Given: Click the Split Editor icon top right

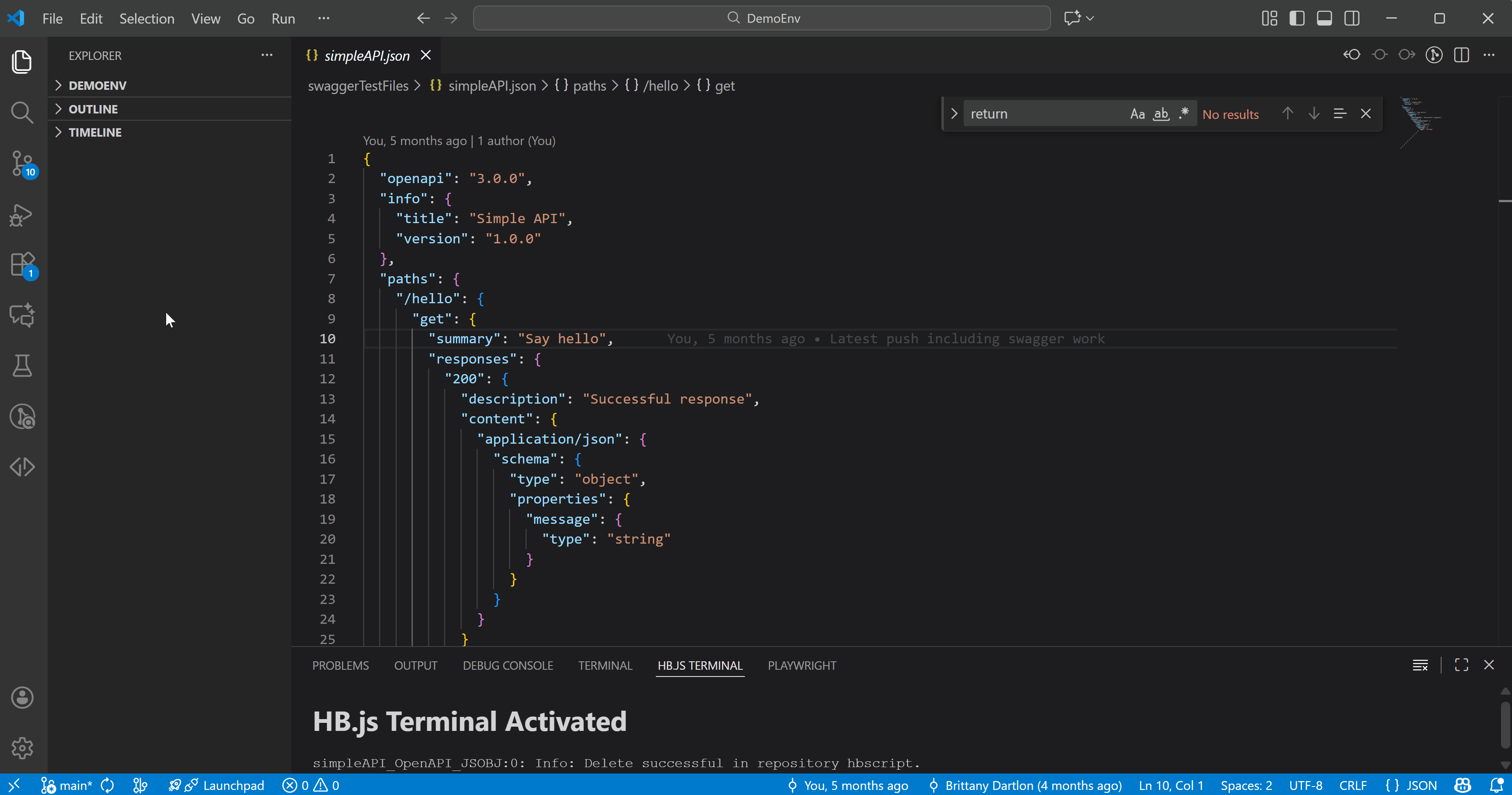Looking at the screenshot, I should click(x=1461, y=54).
